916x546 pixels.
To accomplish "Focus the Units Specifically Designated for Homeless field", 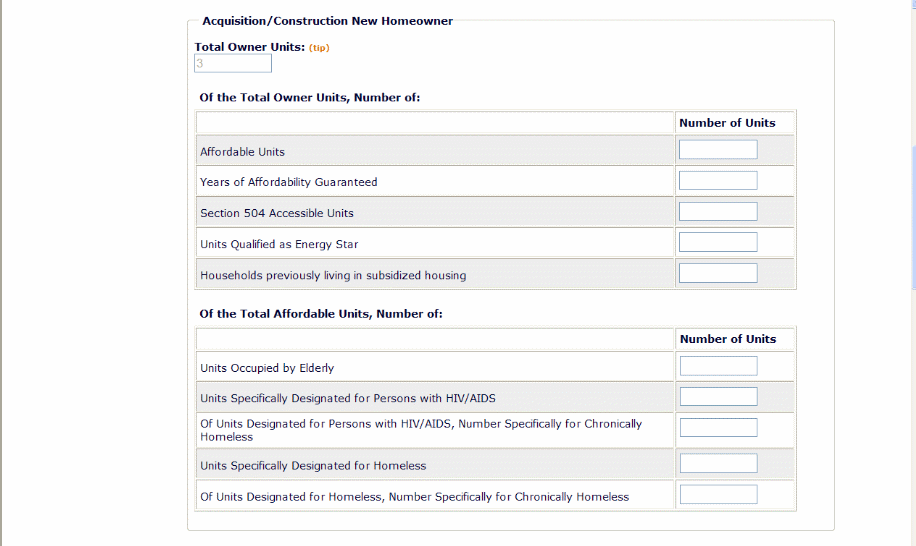I will click(718, 464).
